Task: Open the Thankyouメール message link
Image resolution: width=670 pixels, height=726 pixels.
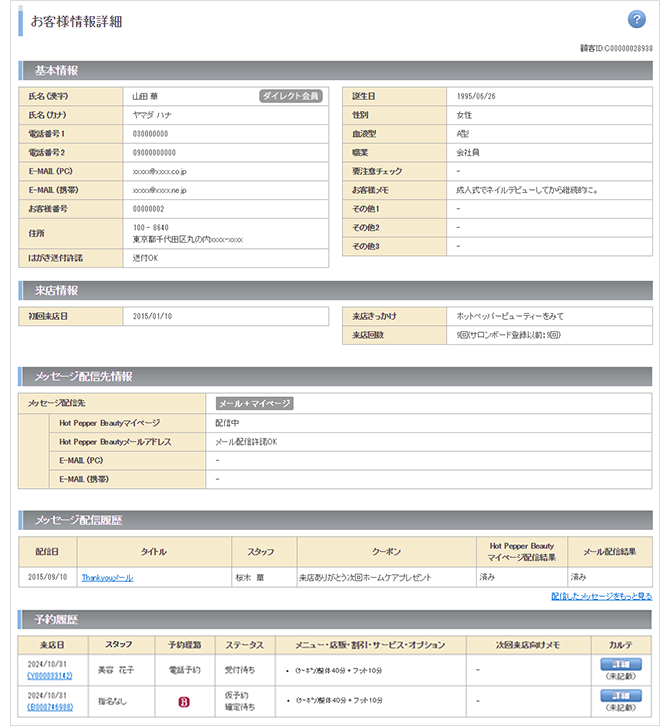Action: [x=107, y=577]
